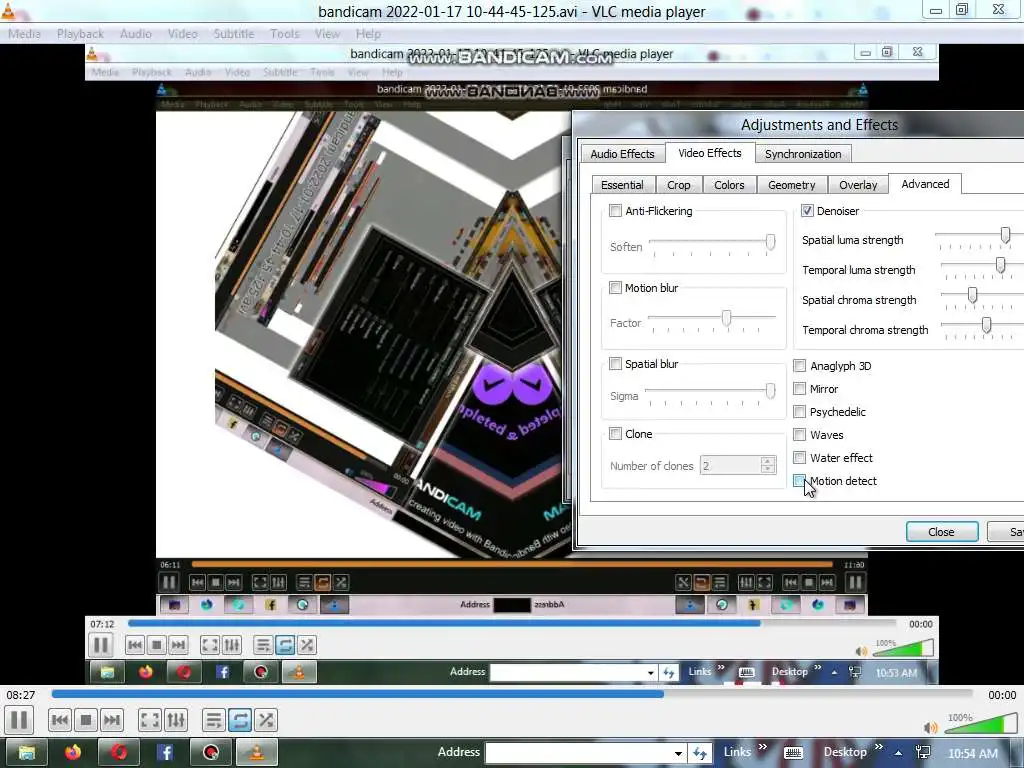
Task: Open on-screen keyboard icon on 10:54 AM taskbar
Action: (793, 753)
